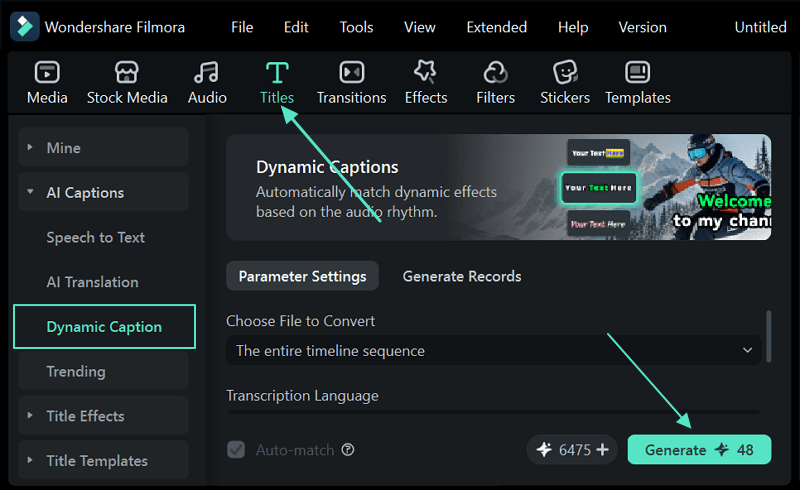Open the Transitions panel icon
The width and height of the screenshot is (800, 490).
coord(351,72)
